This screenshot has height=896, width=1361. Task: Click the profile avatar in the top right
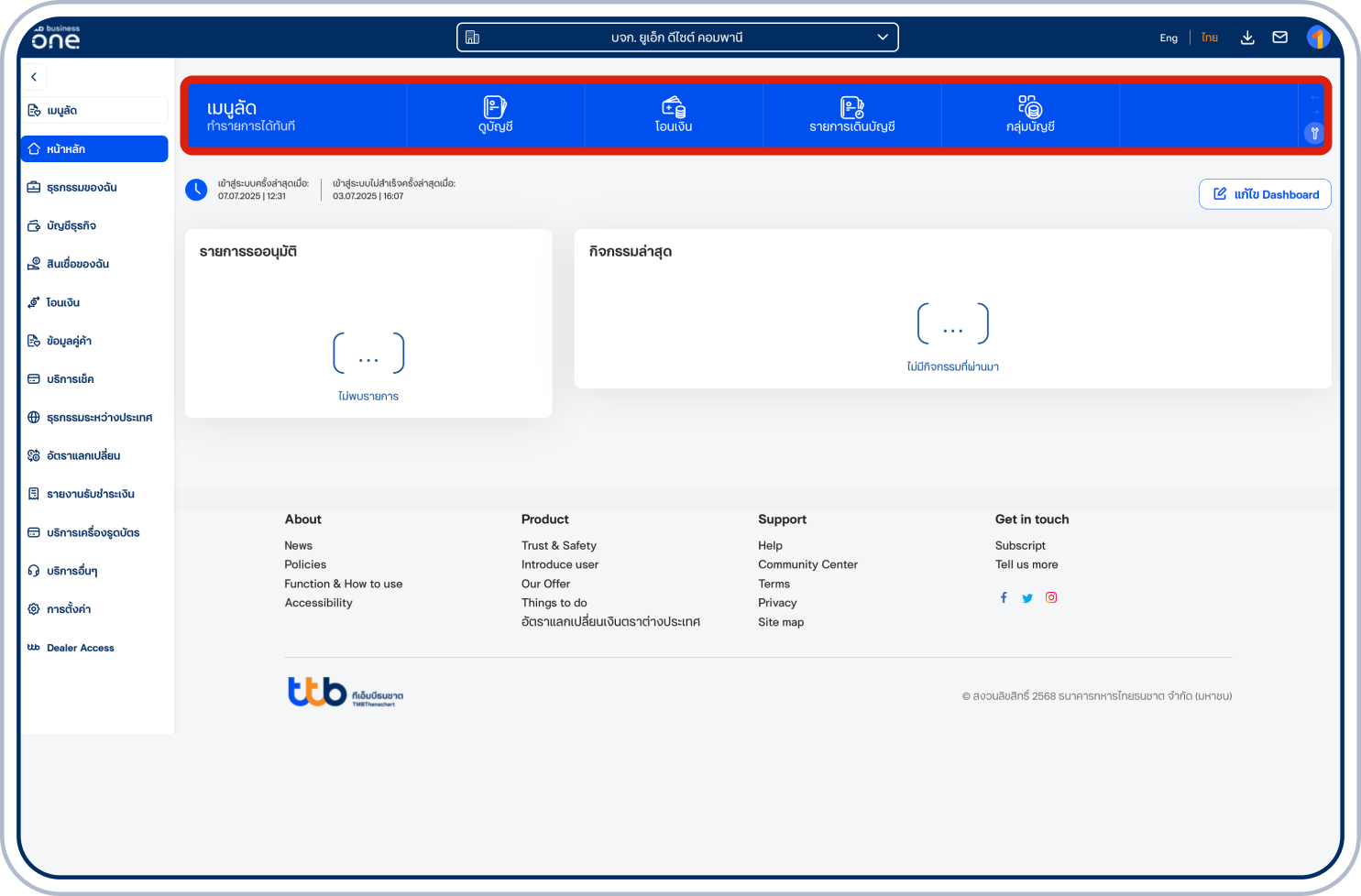[1318, 38]
